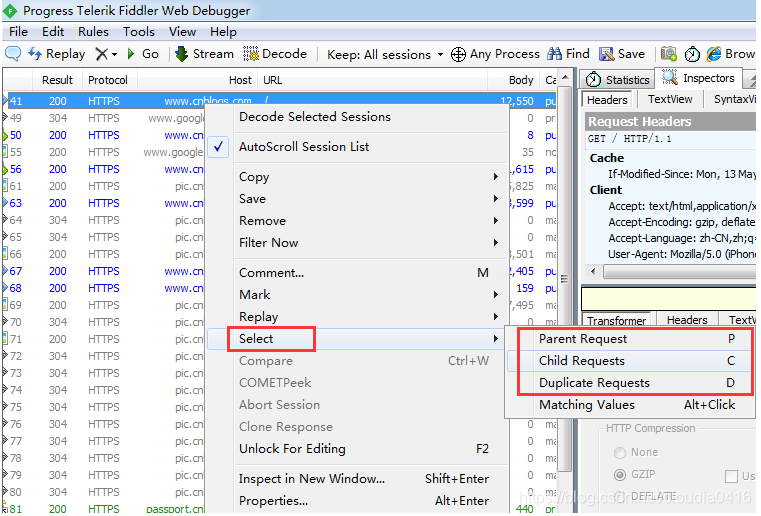Viewport: 761px width, 516px height.
Task: Click the Replay toolbar button
Action: pyautogui.click(x=56, y=54)
